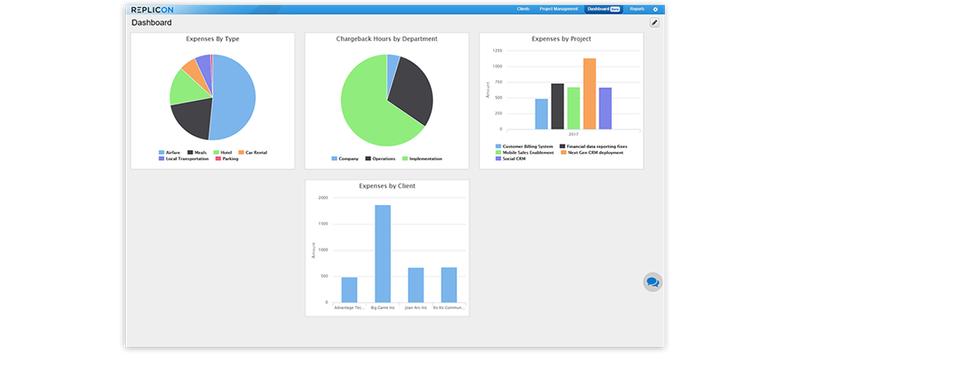Click the Big Game Inc bar
Screen dimensions: 960x385
(383, 253)
